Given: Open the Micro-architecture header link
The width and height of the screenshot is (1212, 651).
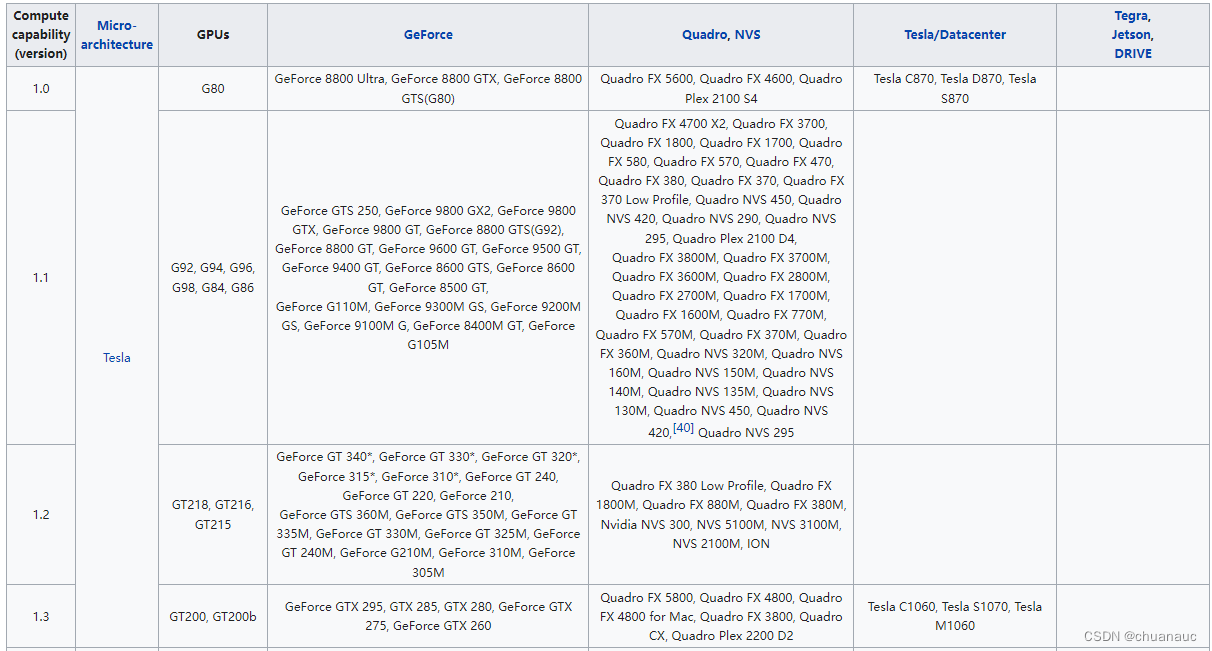Looking at the screenshot, I should tap(117, 35).
